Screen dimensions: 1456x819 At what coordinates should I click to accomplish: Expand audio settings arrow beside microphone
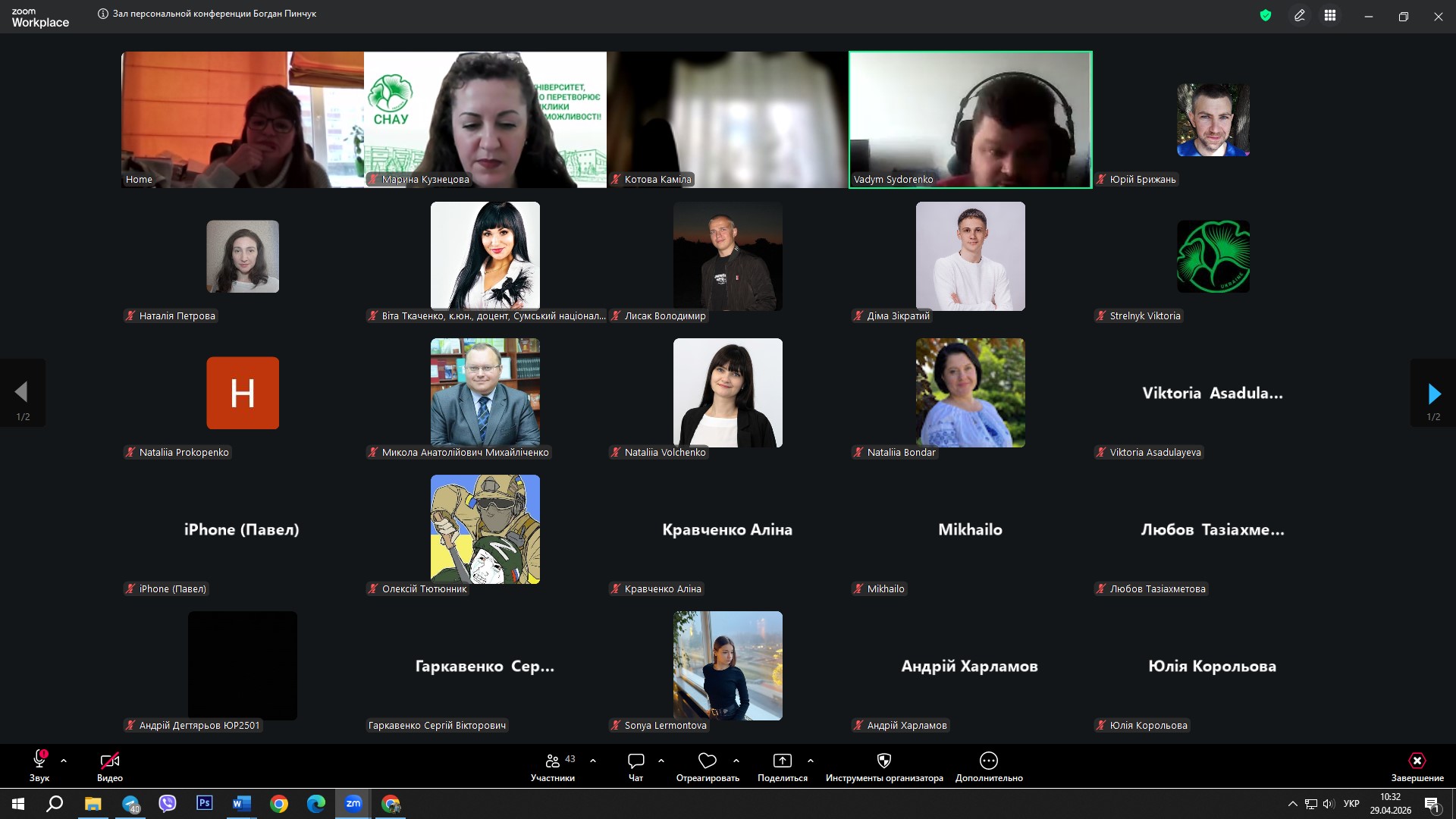tap(64, 761)
